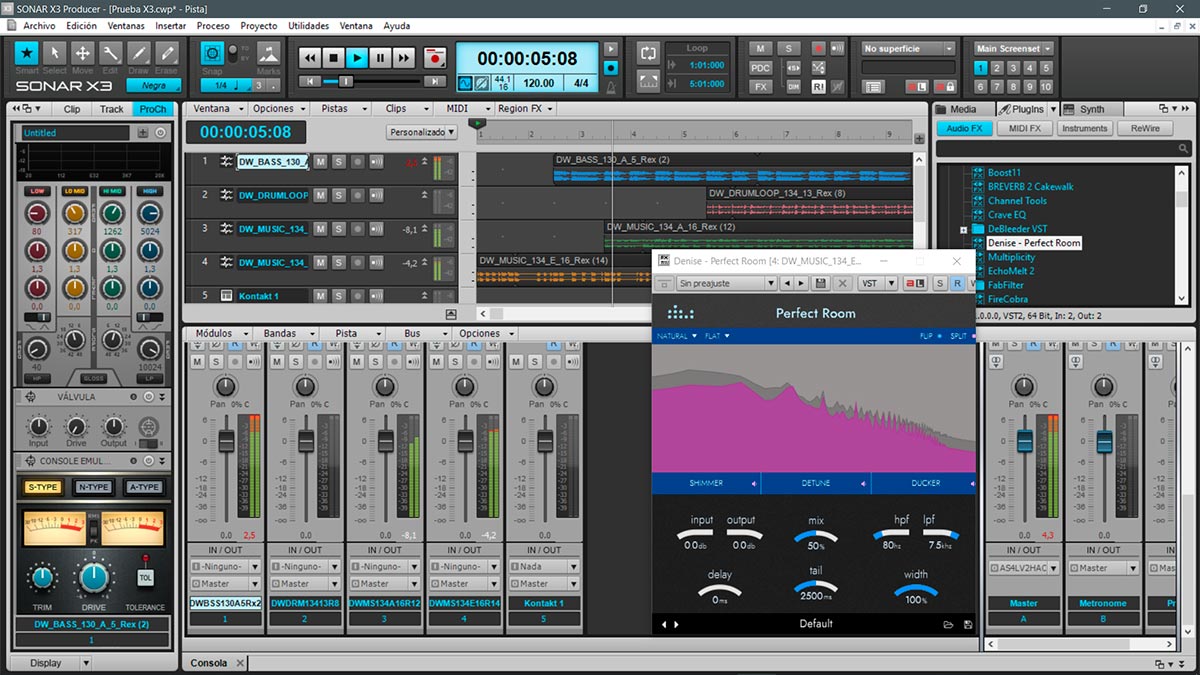Open the NATURAL mode dropdown in Perfect Room
Viewport: 1200px width, 675px height.
tap(676, 336)
